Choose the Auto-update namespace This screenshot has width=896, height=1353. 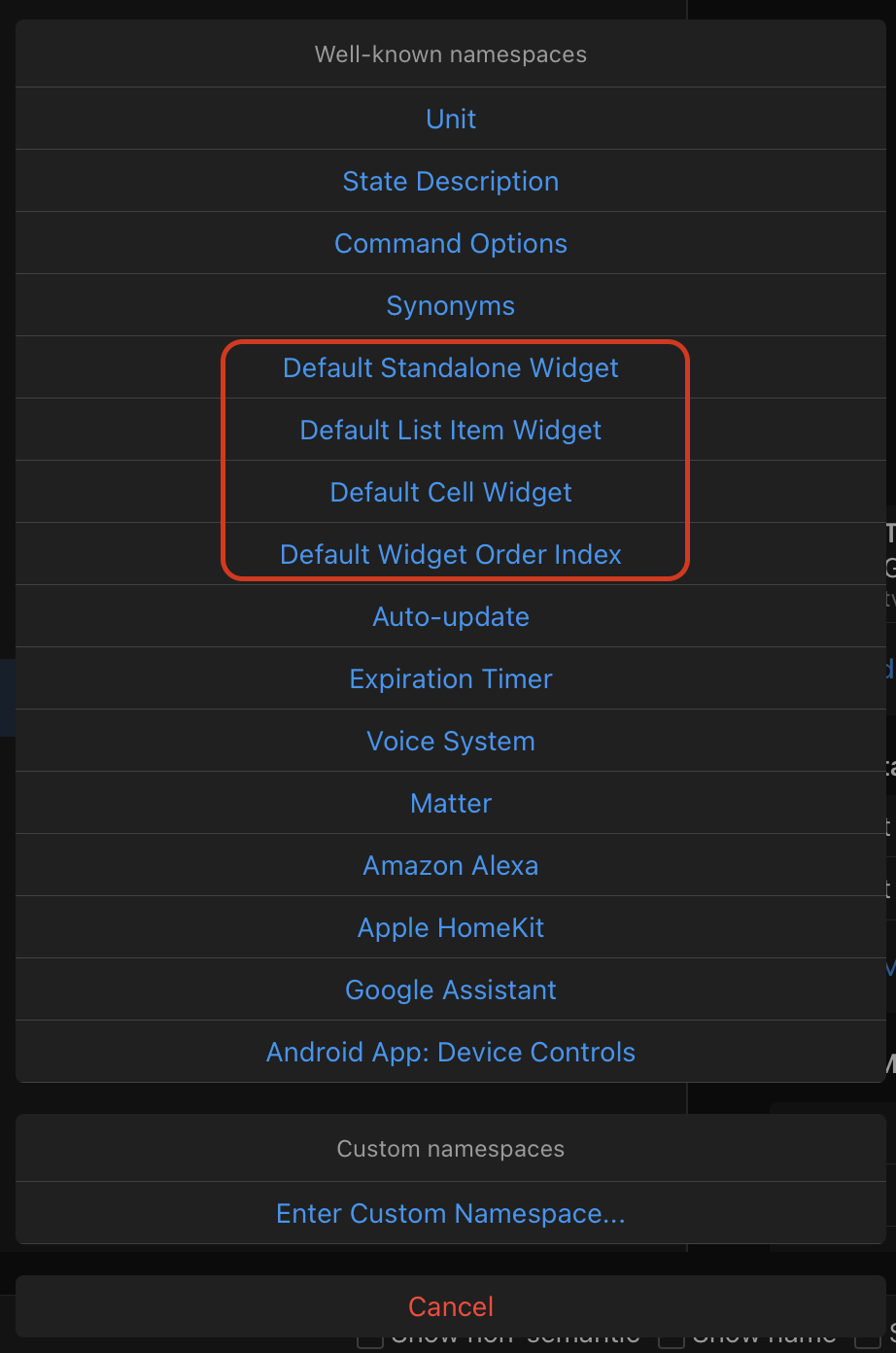pyautogui.click(x=451, y=616)
